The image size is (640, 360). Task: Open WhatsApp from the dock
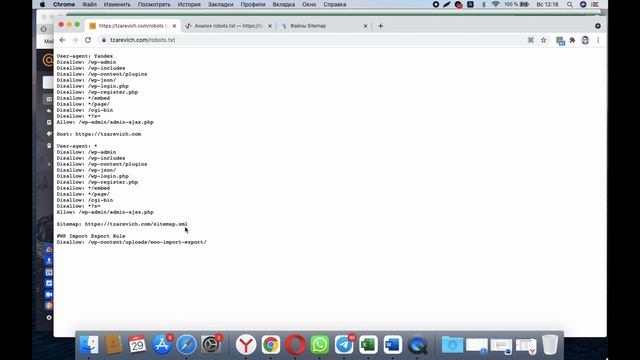click(320, 345)
